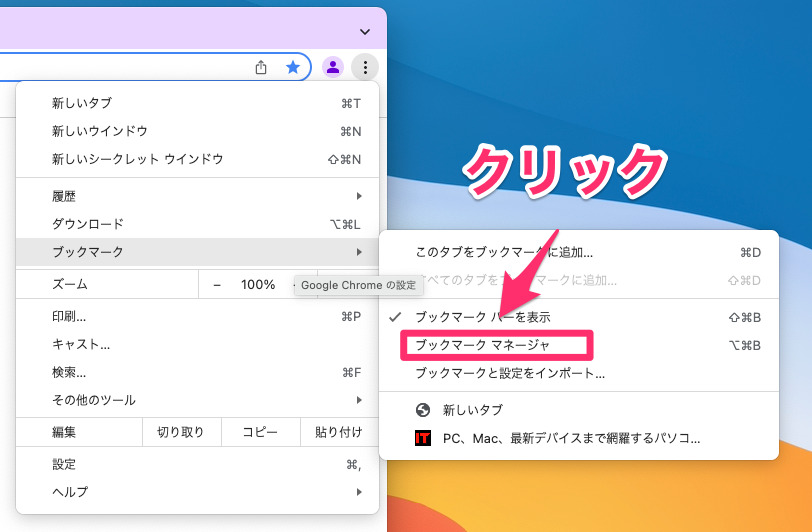Image resolution: width=812 pixels, height=532 pixels.
Task: Expand the ヘルプ submenu arrow
Action: (358, 492)
